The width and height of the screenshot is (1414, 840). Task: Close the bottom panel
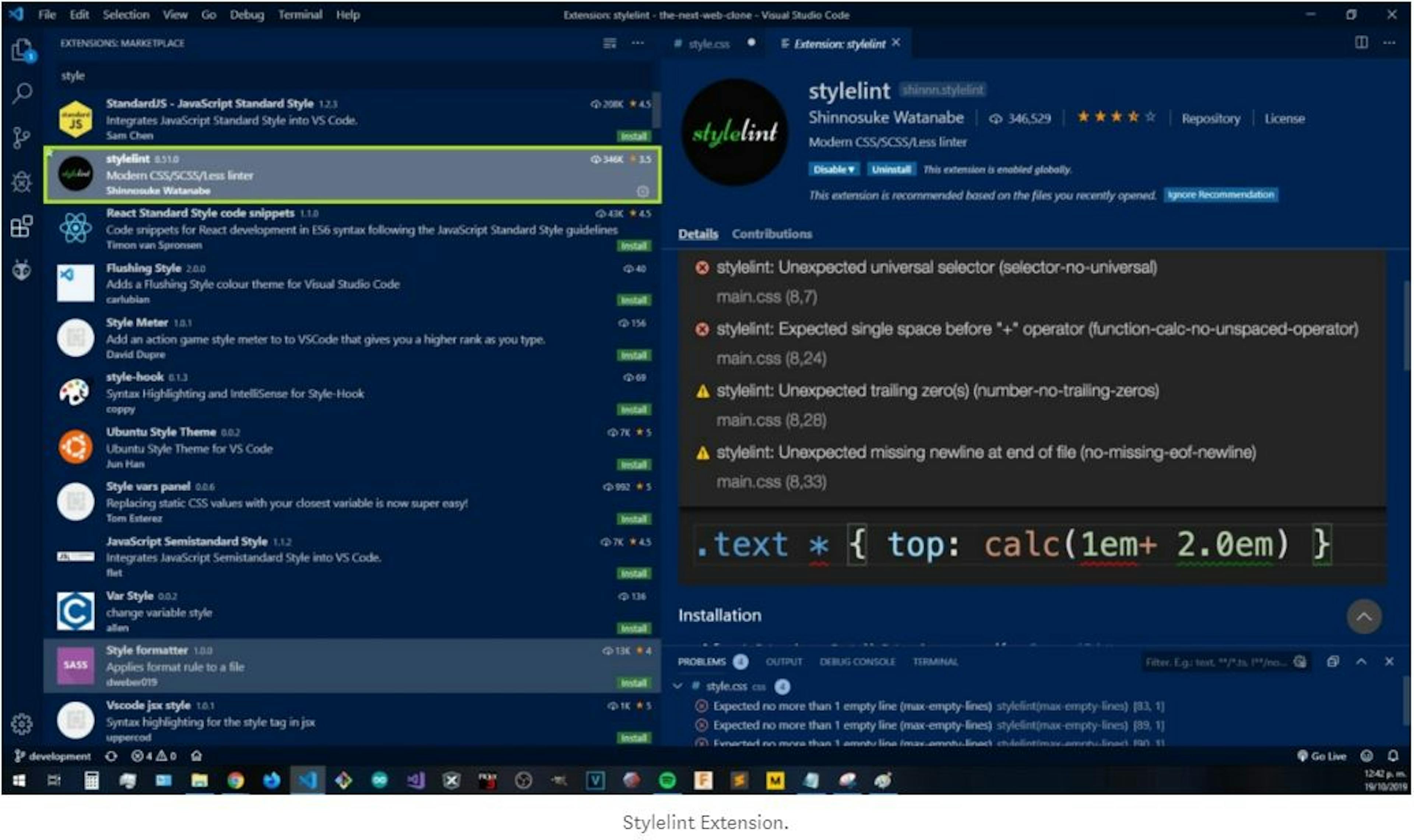point(1389,661)
